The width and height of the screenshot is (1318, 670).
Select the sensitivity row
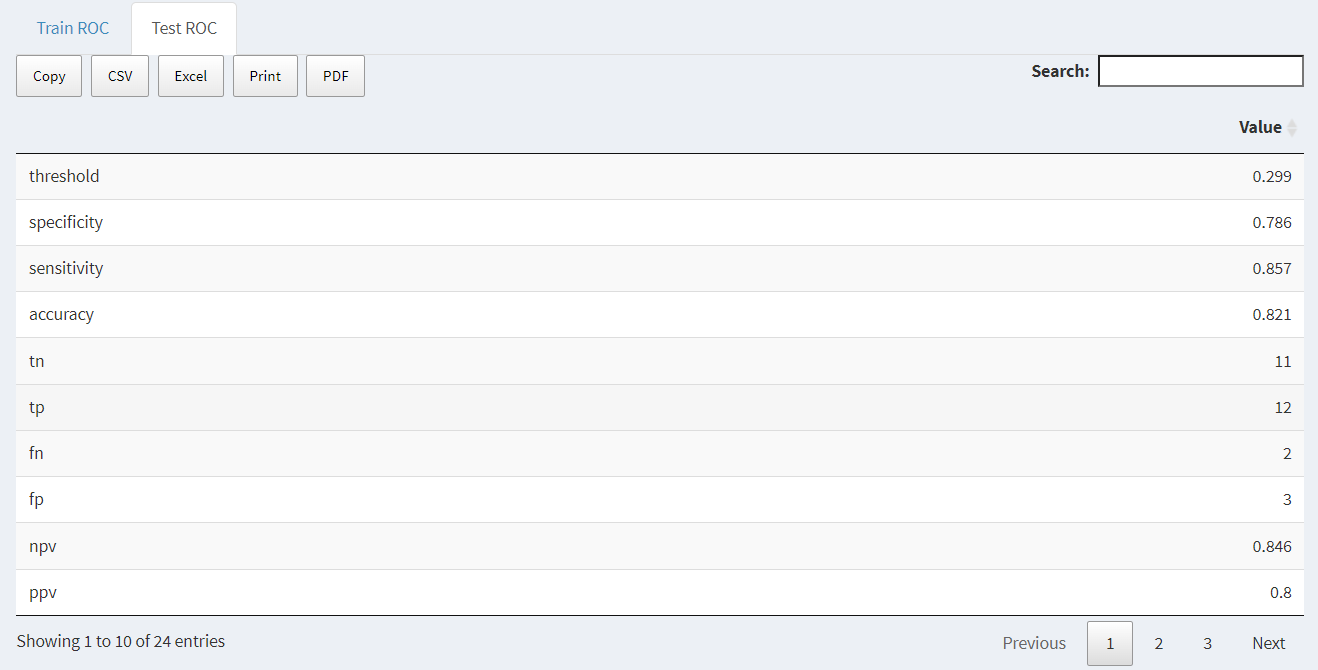66,268
